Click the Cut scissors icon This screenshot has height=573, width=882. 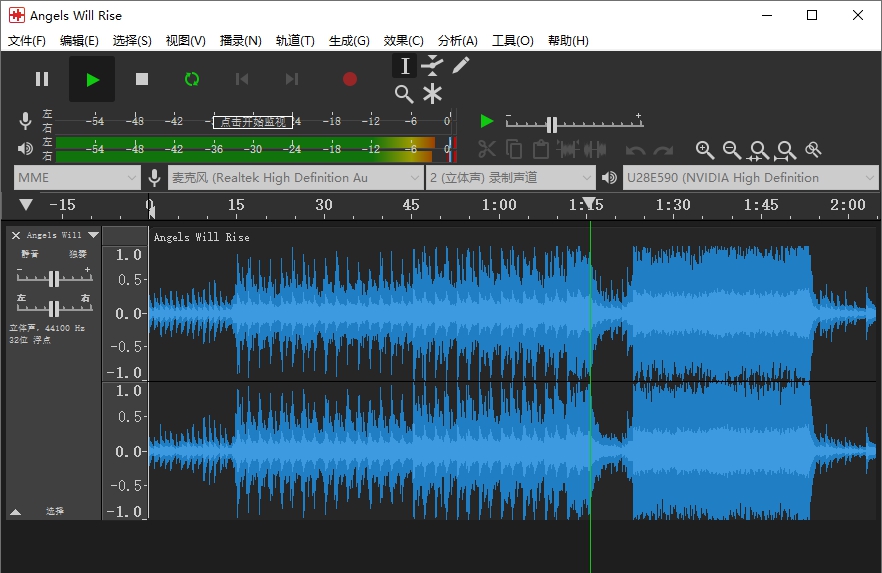click(x=487, y=149)
